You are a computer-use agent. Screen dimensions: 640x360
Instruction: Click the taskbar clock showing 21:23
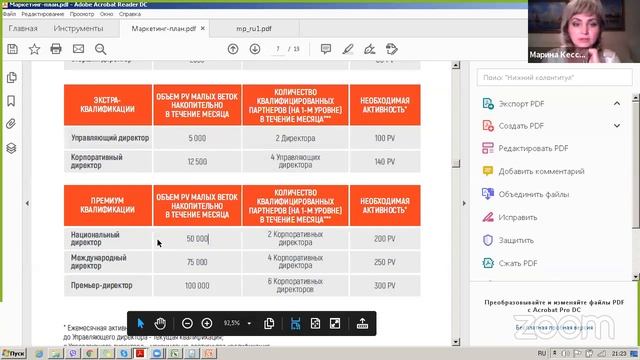tap(619, 353)
